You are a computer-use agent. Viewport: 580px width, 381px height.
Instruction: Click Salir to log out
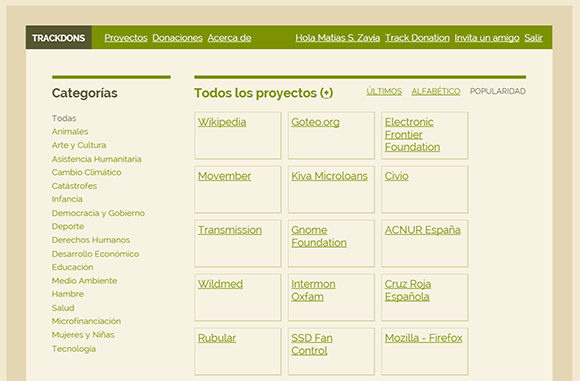(x=533, y=38)
